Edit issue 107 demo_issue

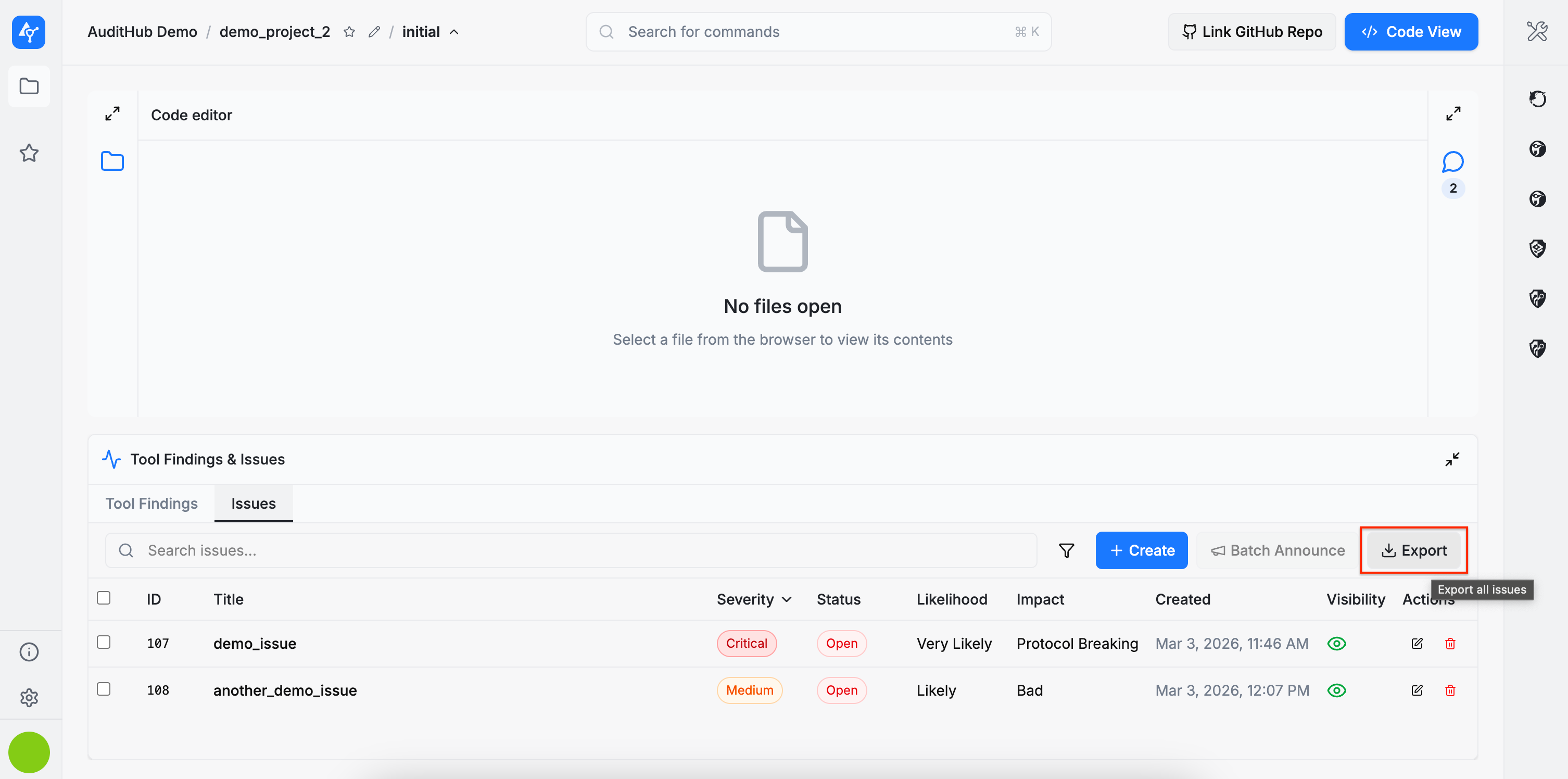pyautogui.click(x=1417, y=644)
